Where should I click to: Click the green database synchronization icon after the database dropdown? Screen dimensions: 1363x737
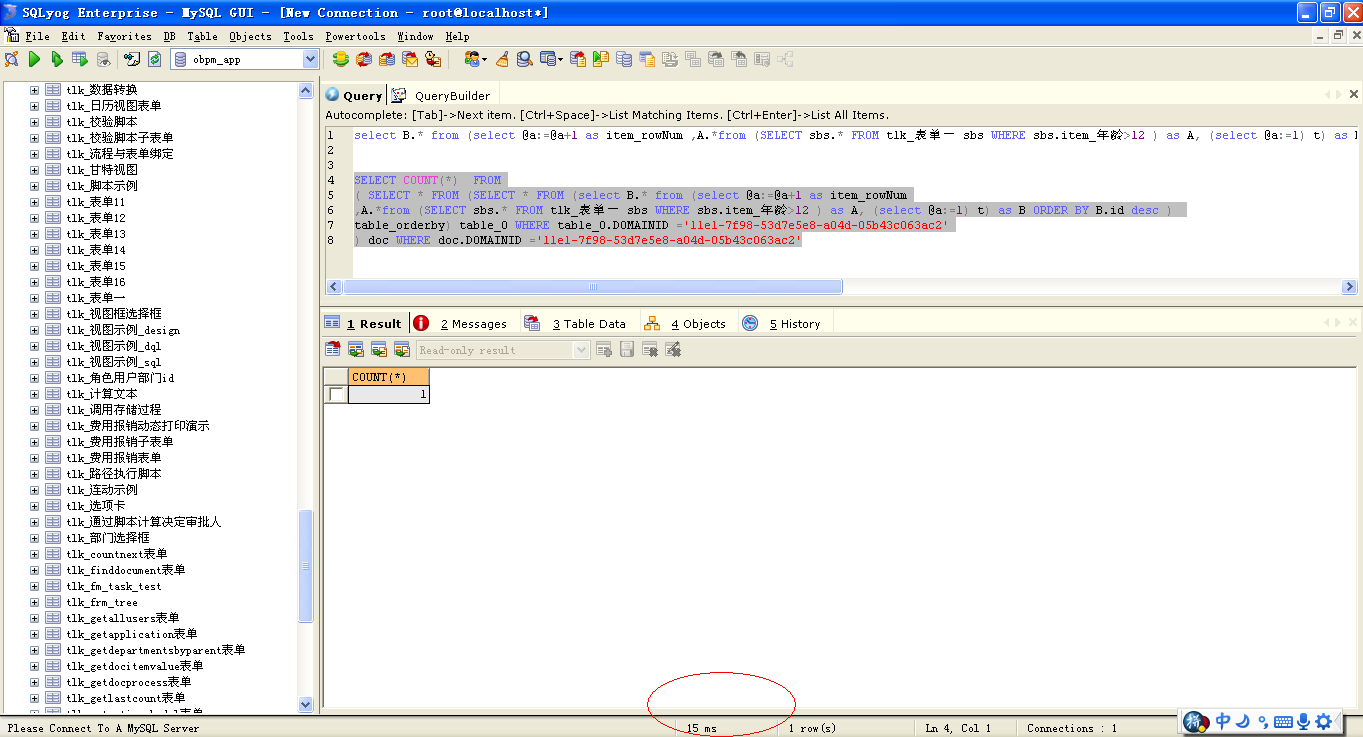coord(340,59)
